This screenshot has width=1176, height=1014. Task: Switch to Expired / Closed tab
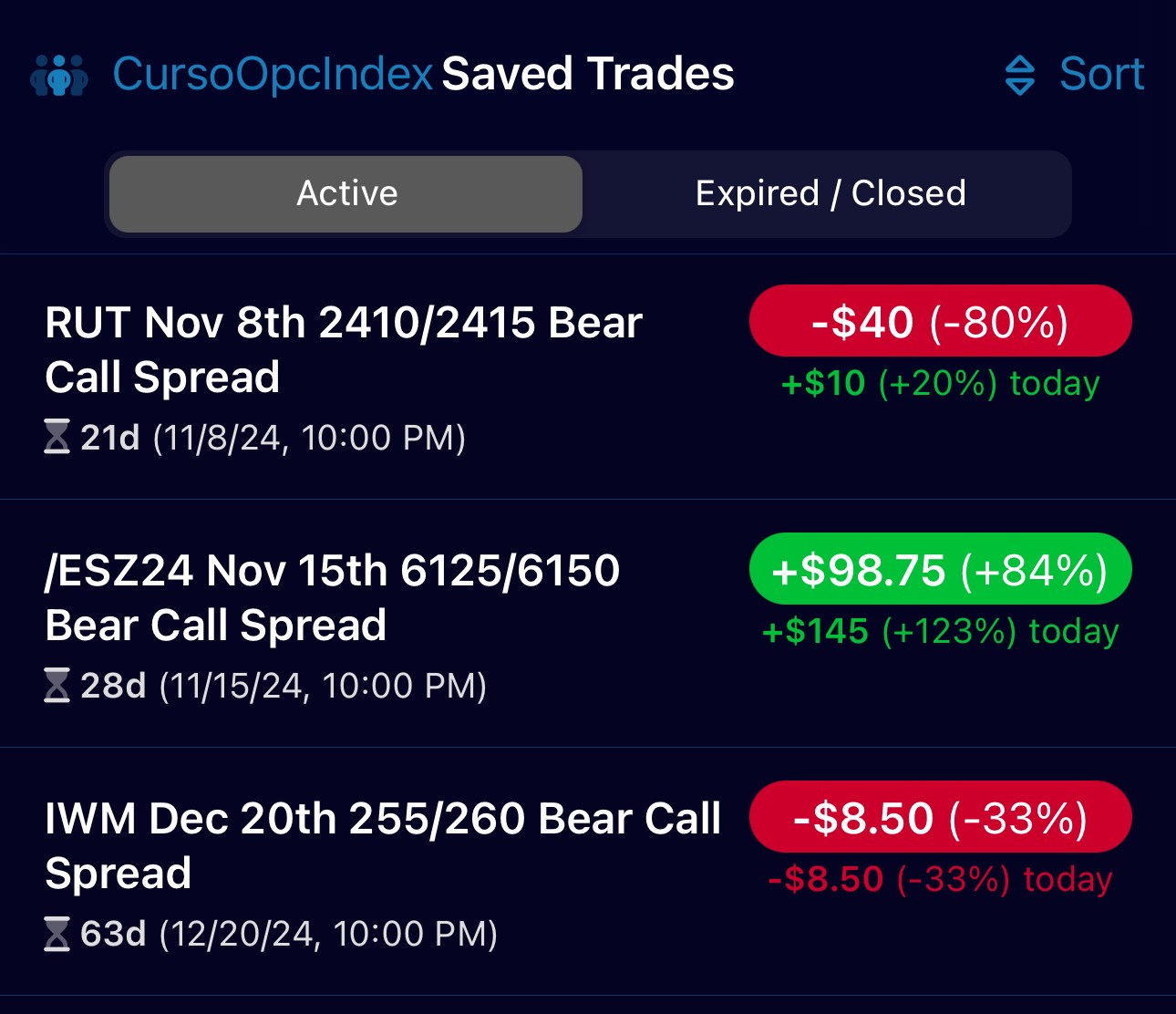[x=830, y=193]
